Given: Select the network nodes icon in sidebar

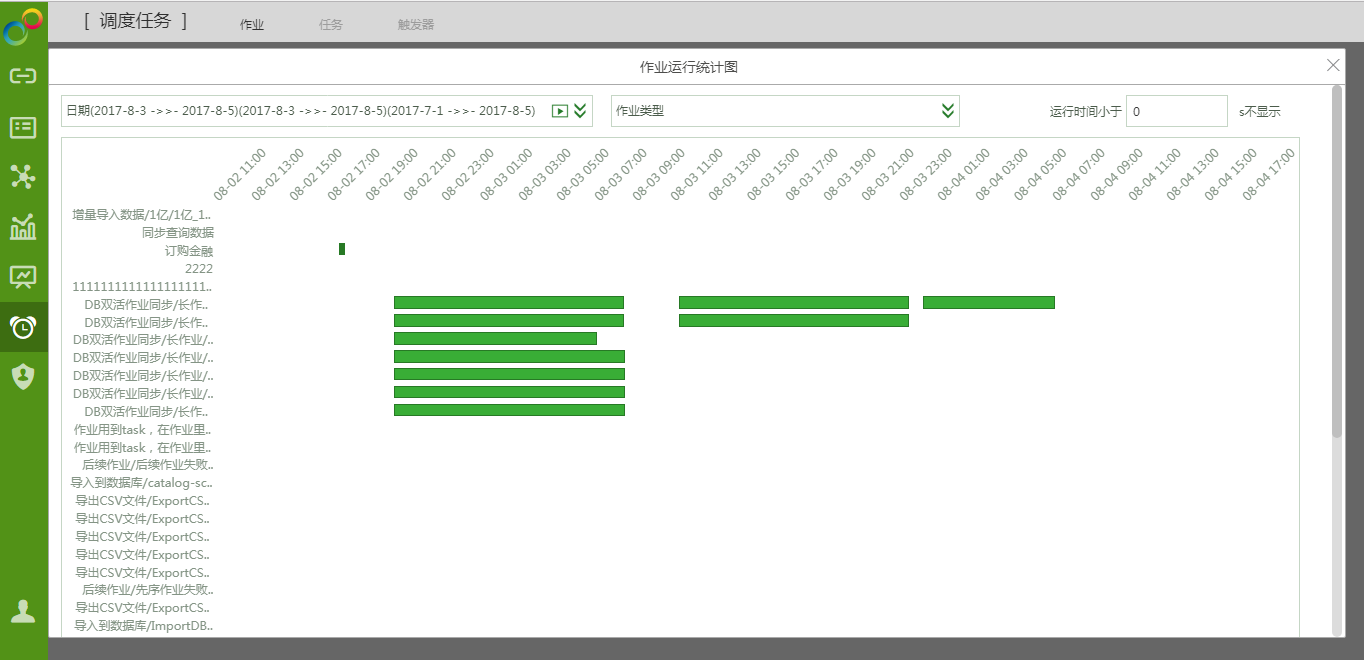Looking at the screenshot, I should tap(23, 177).
